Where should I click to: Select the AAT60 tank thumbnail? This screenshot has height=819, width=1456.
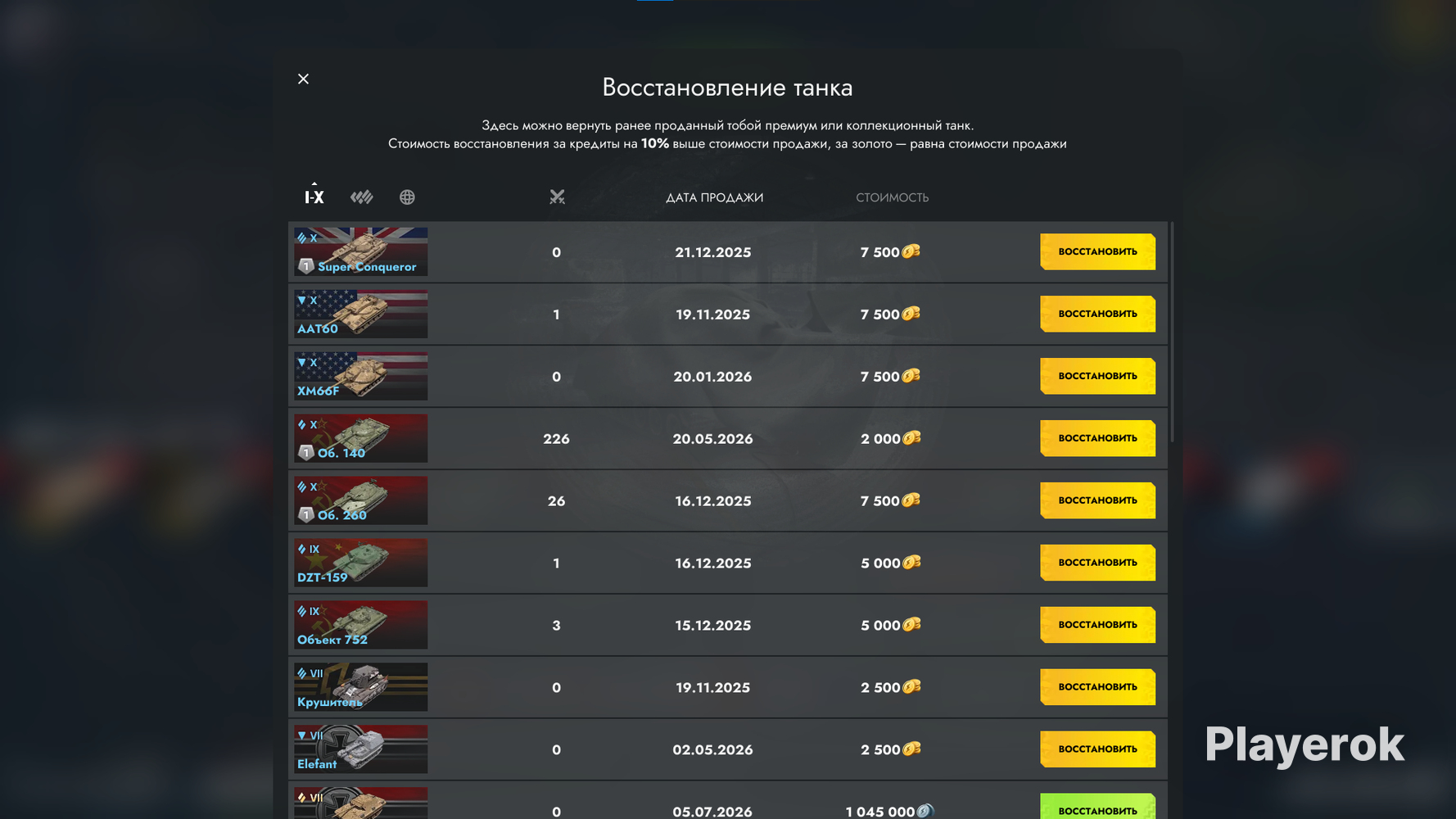[361, 314]
